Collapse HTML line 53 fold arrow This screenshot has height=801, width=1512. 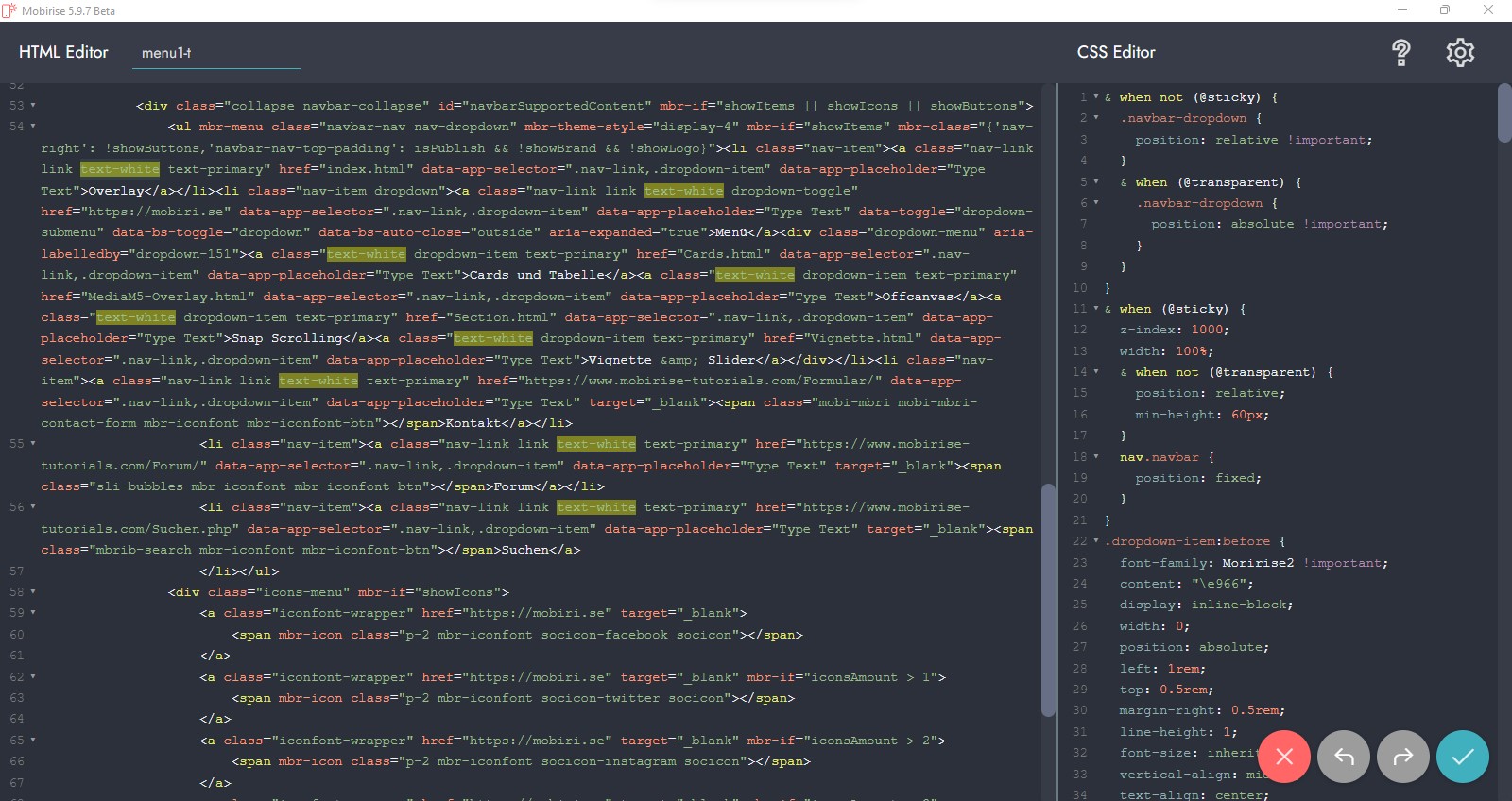click(33, 106)
